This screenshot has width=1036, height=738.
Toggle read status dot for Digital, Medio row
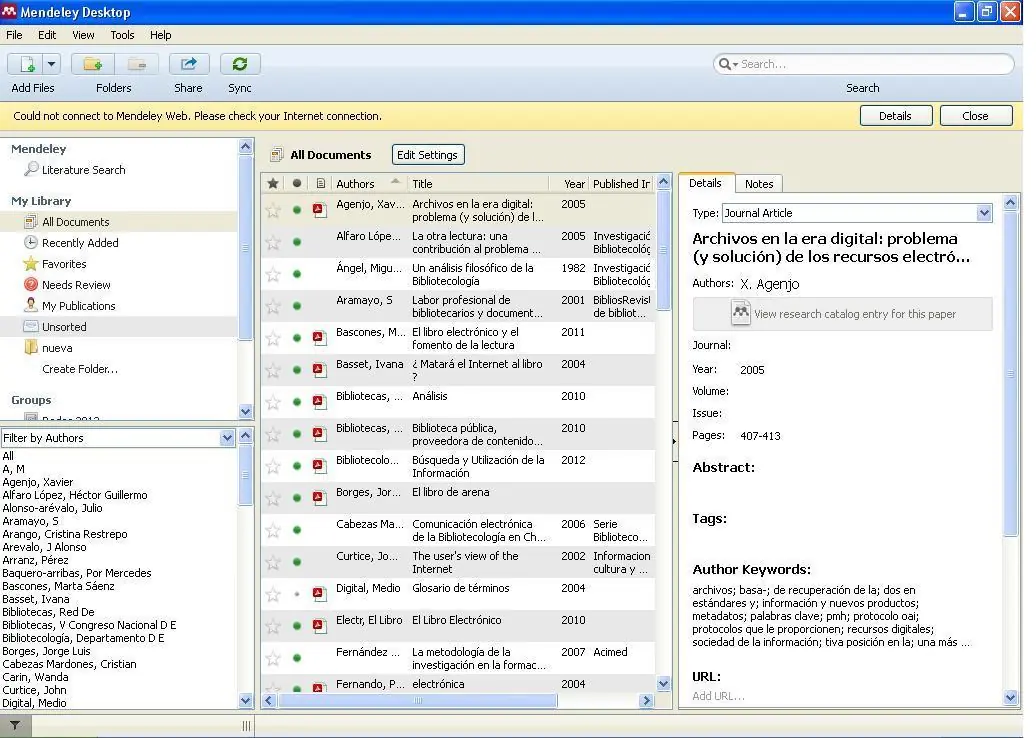point(297,595)
